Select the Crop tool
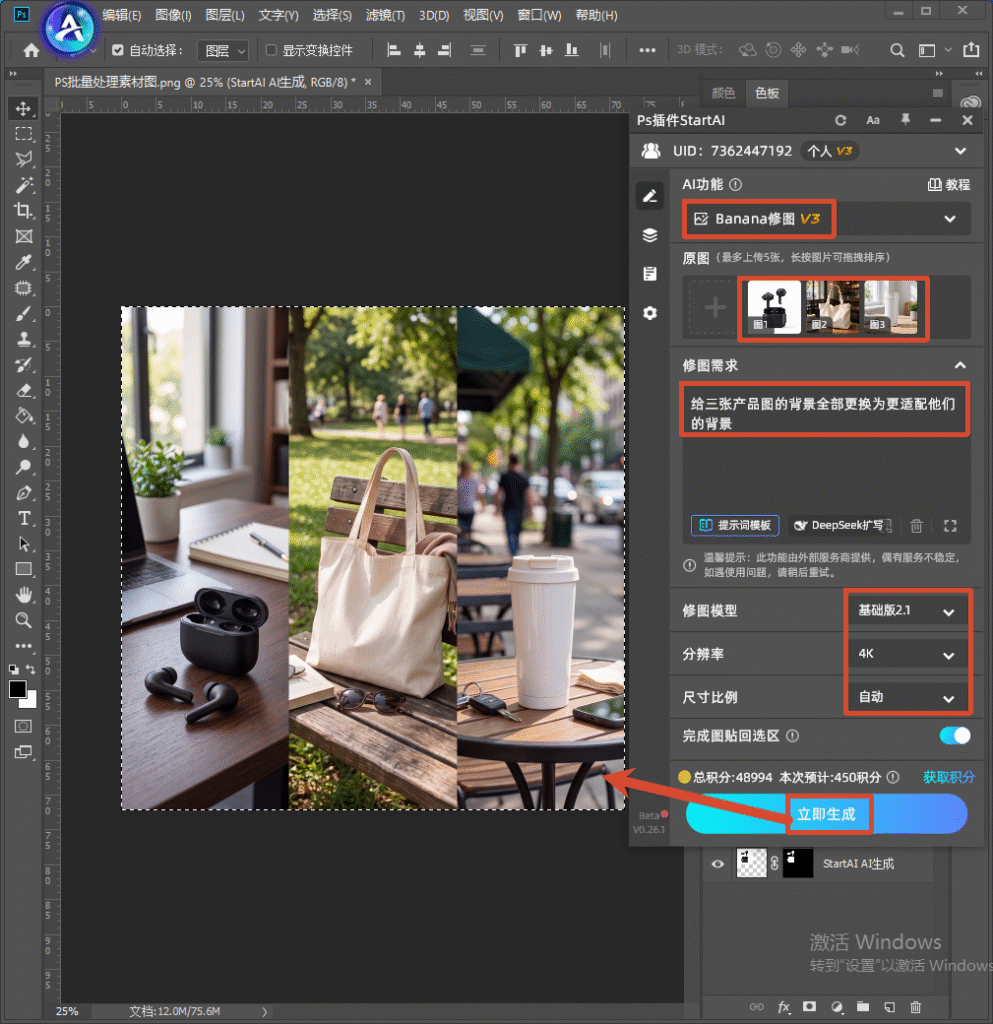The image size is (993, 1024). click(x=24, y=210)
